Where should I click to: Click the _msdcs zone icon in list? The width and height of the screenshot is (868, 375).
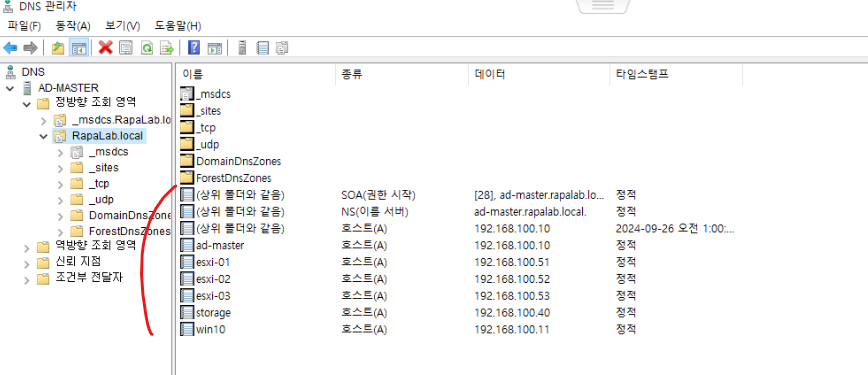pos(188,94)
